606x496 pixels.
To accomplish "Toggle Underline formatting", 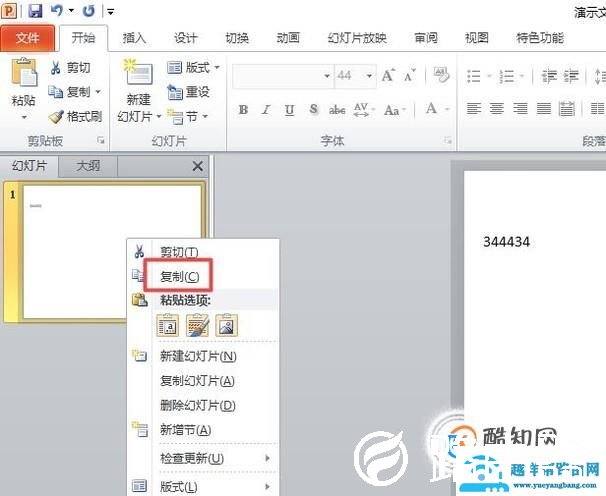I will 289,110.
